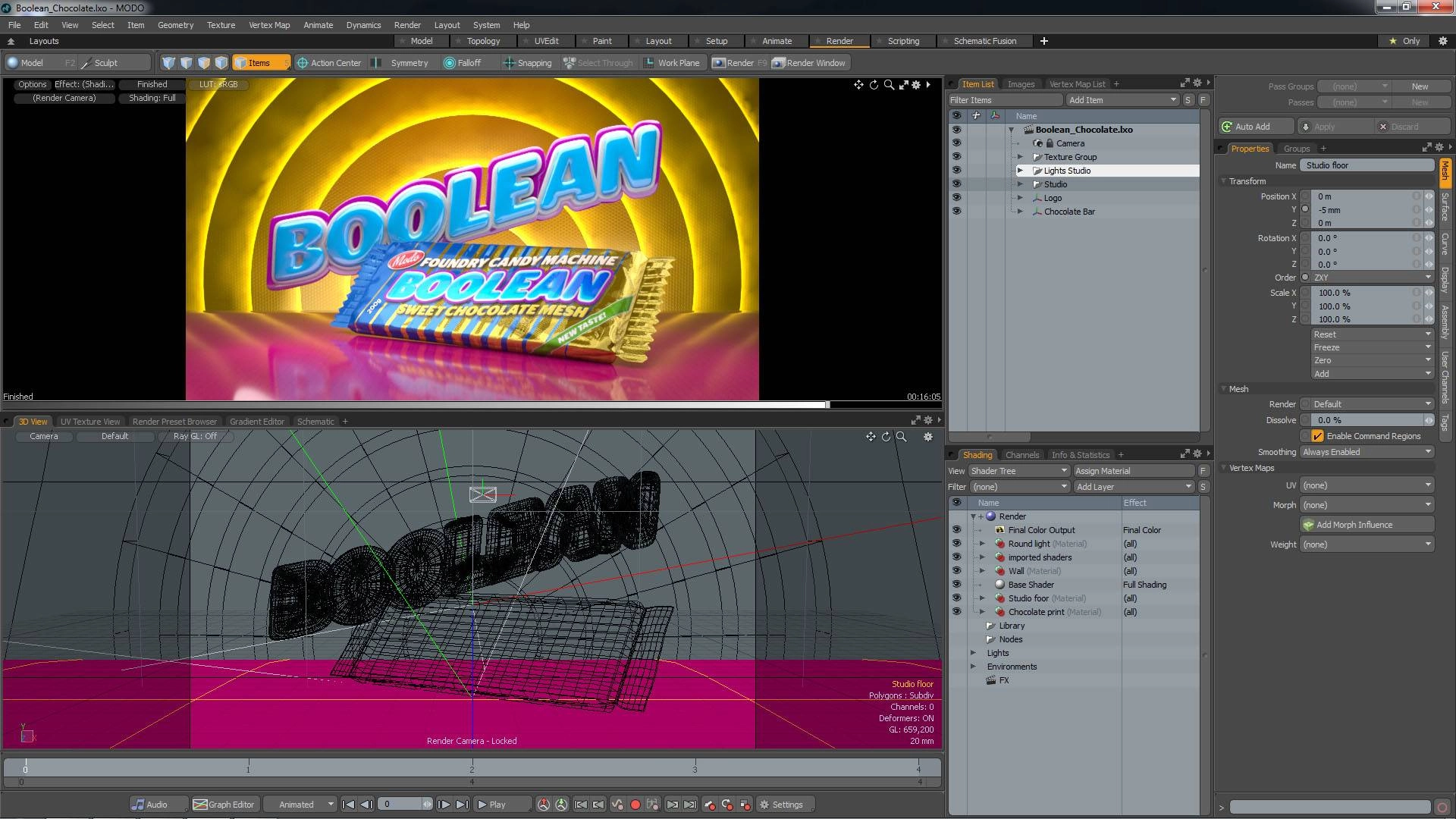1456x819 pixels.
Task: Open the Shader Tree view dropdown
Action: (x=1018, y=471)
